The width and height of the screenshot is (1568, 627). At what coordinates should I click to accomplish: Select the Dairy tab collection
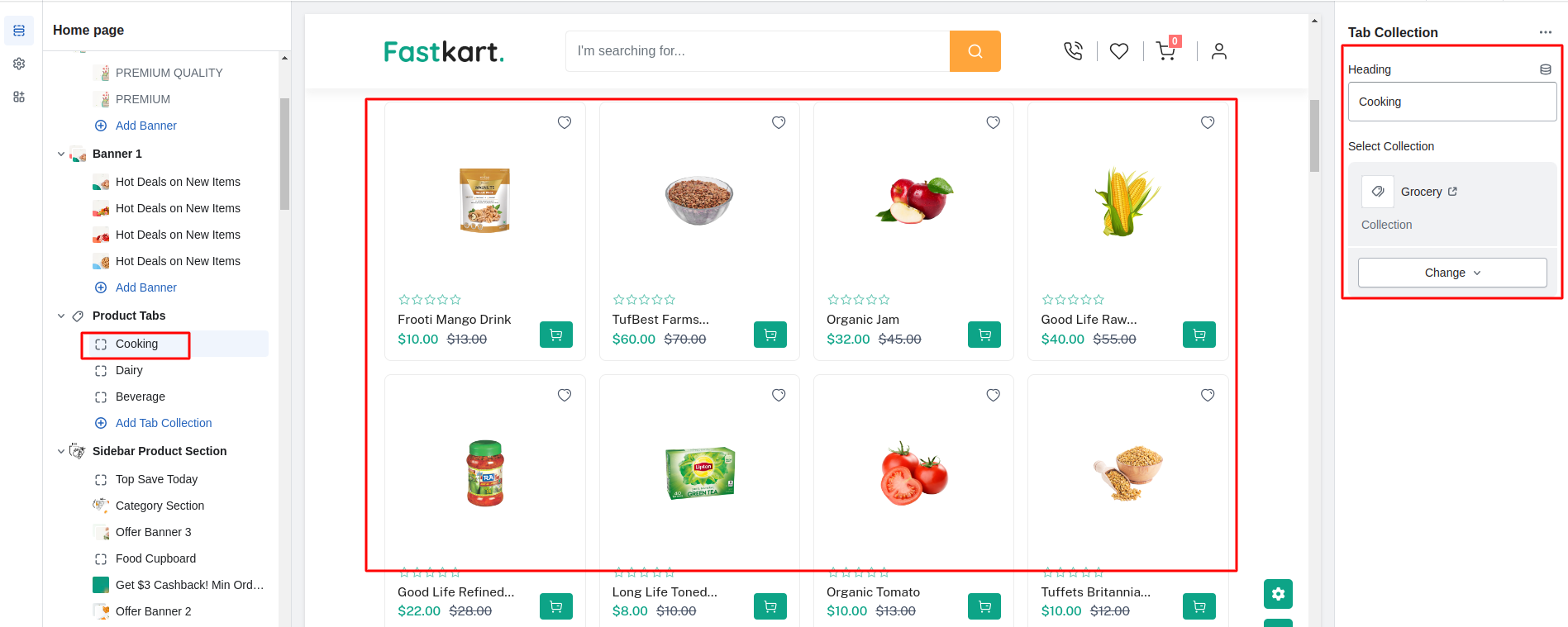[x=129, y=370]
